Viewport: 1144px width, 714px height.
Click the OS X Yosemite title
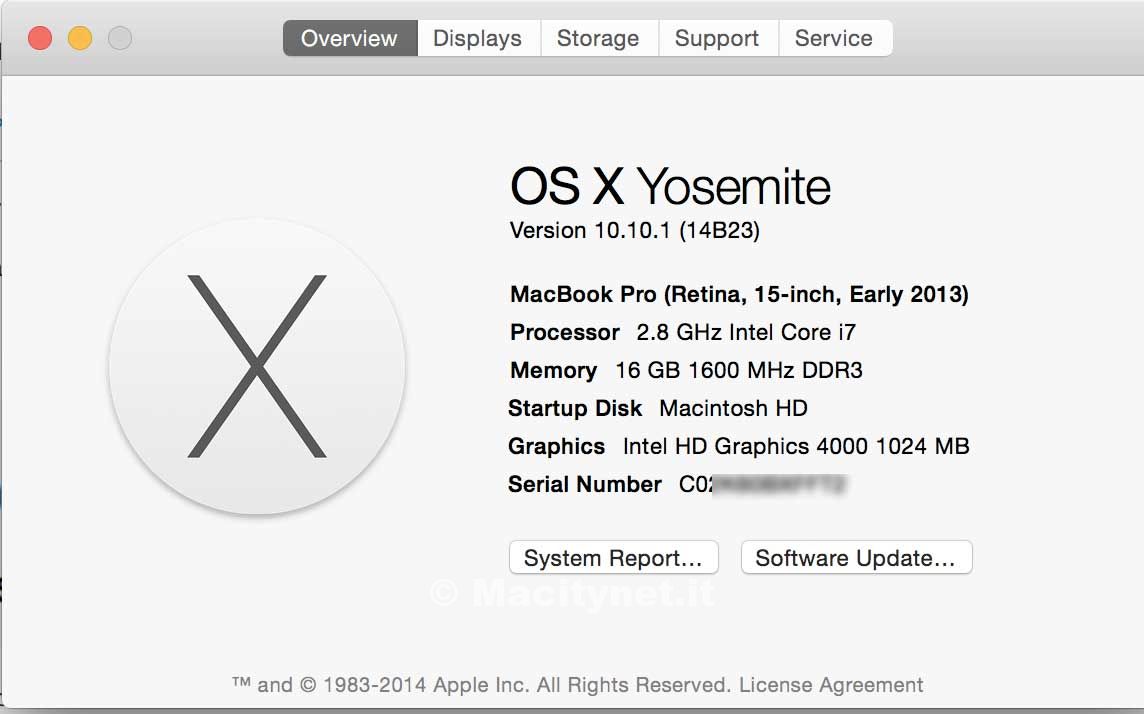coord(670,187)
